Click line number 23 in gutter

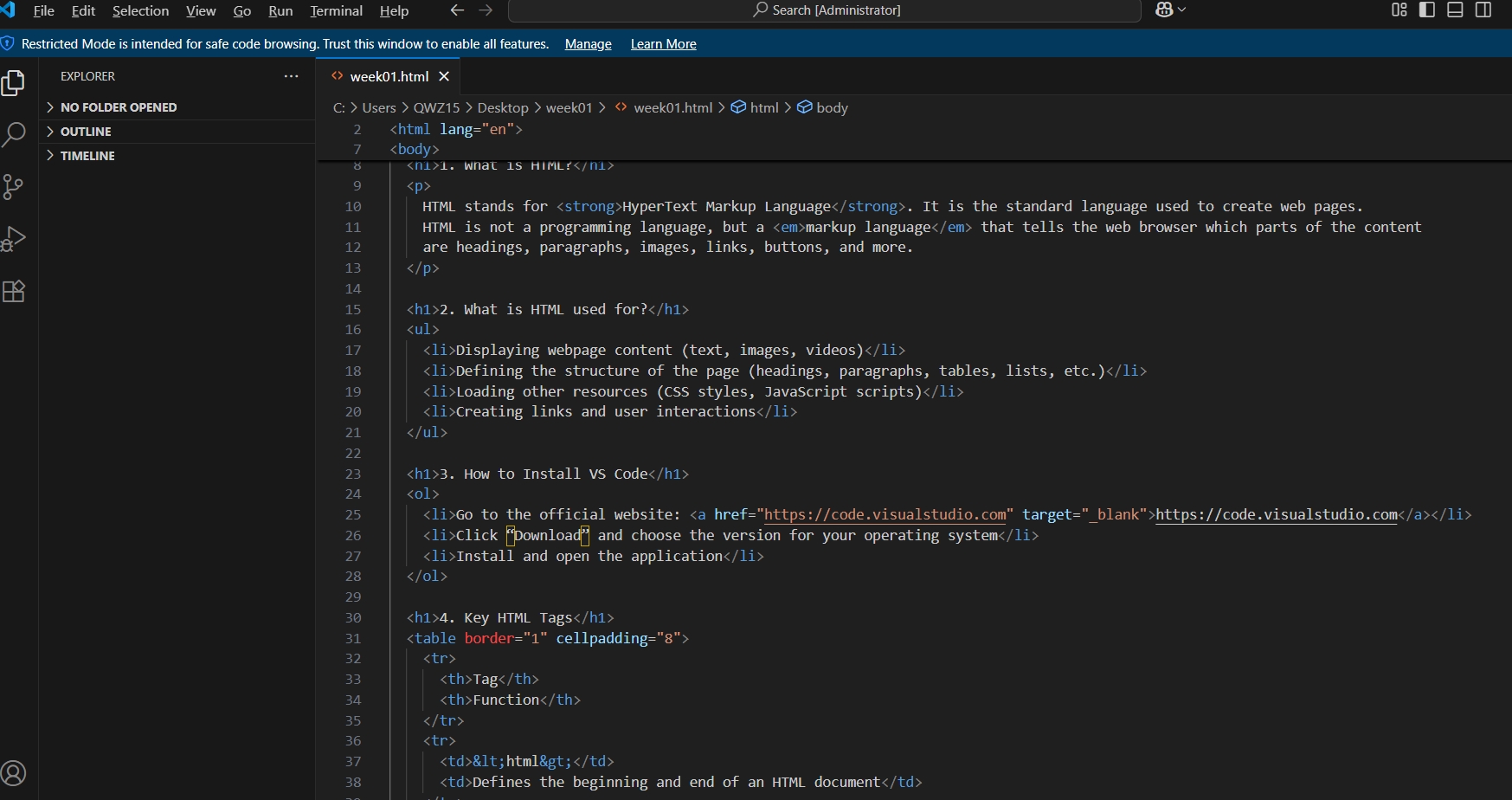point(353,474)
